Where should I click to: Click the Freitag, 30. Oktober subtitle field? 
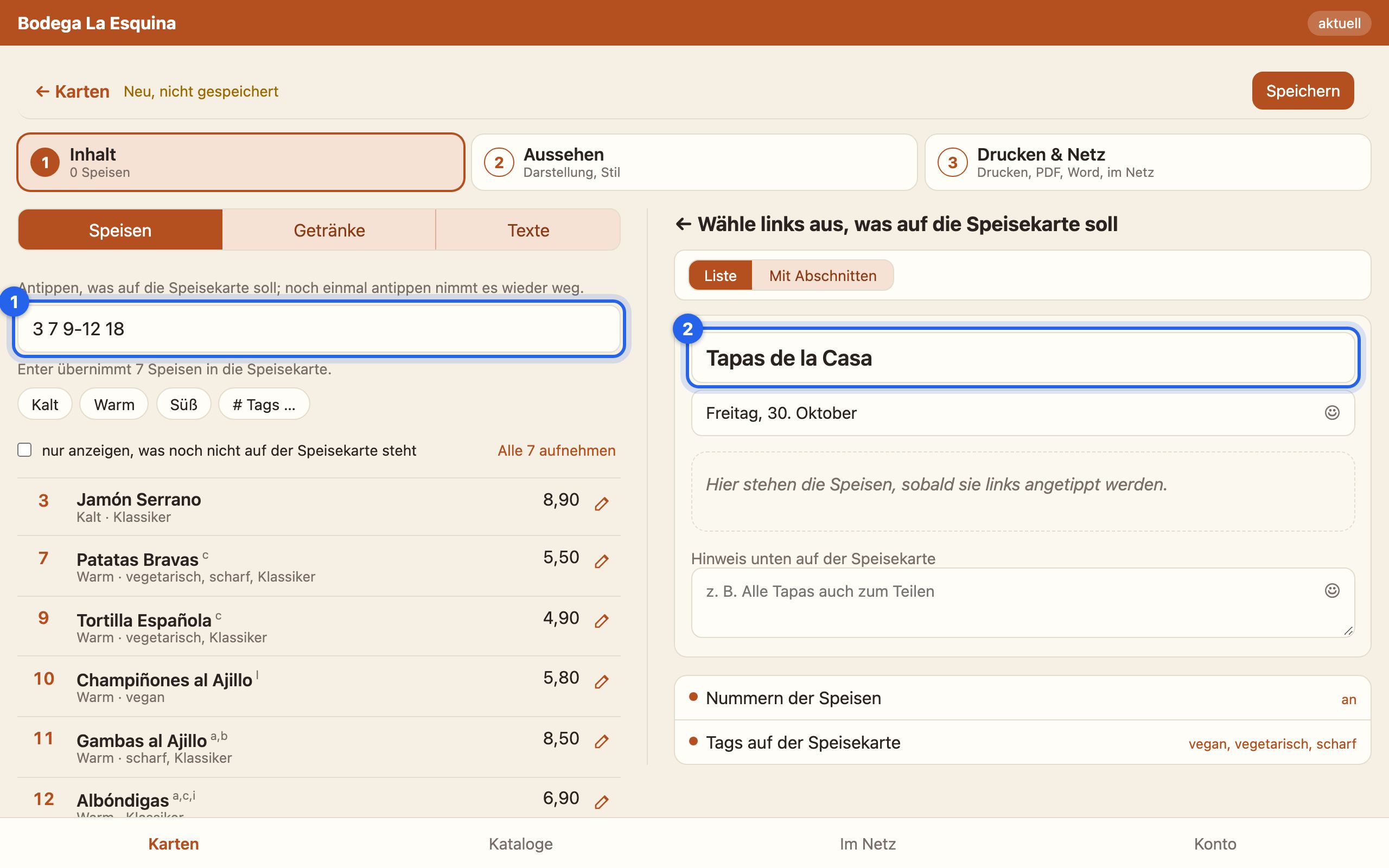click(1023, 413)
